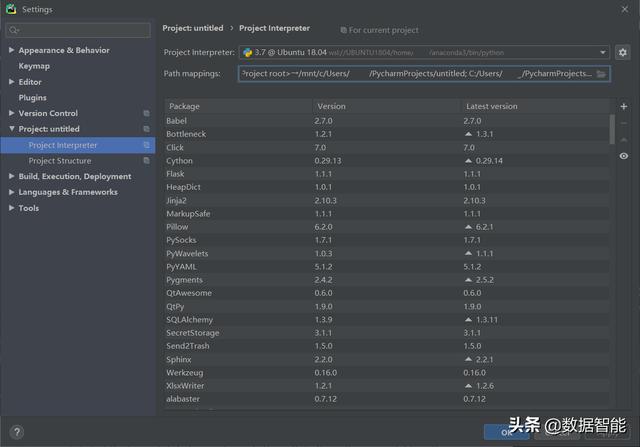Image resolution: width=640 pixels, height=447 pixels.
Task: Select the HeapDict package row
Action: pyautogui.click(x=387, y=187)
